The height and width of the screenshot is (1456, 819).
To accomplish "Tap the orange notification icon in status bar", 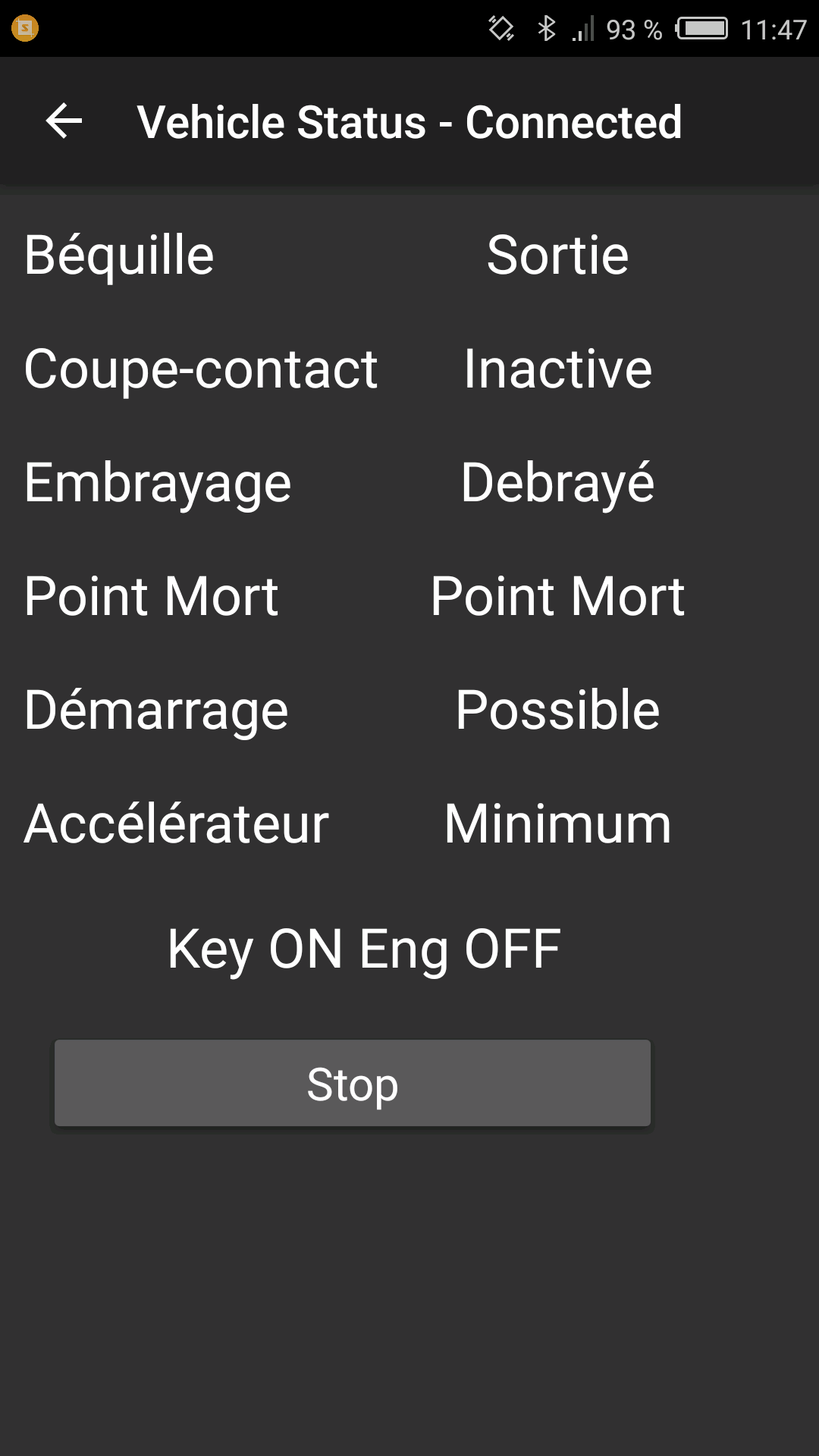I will tap(25, 29).
